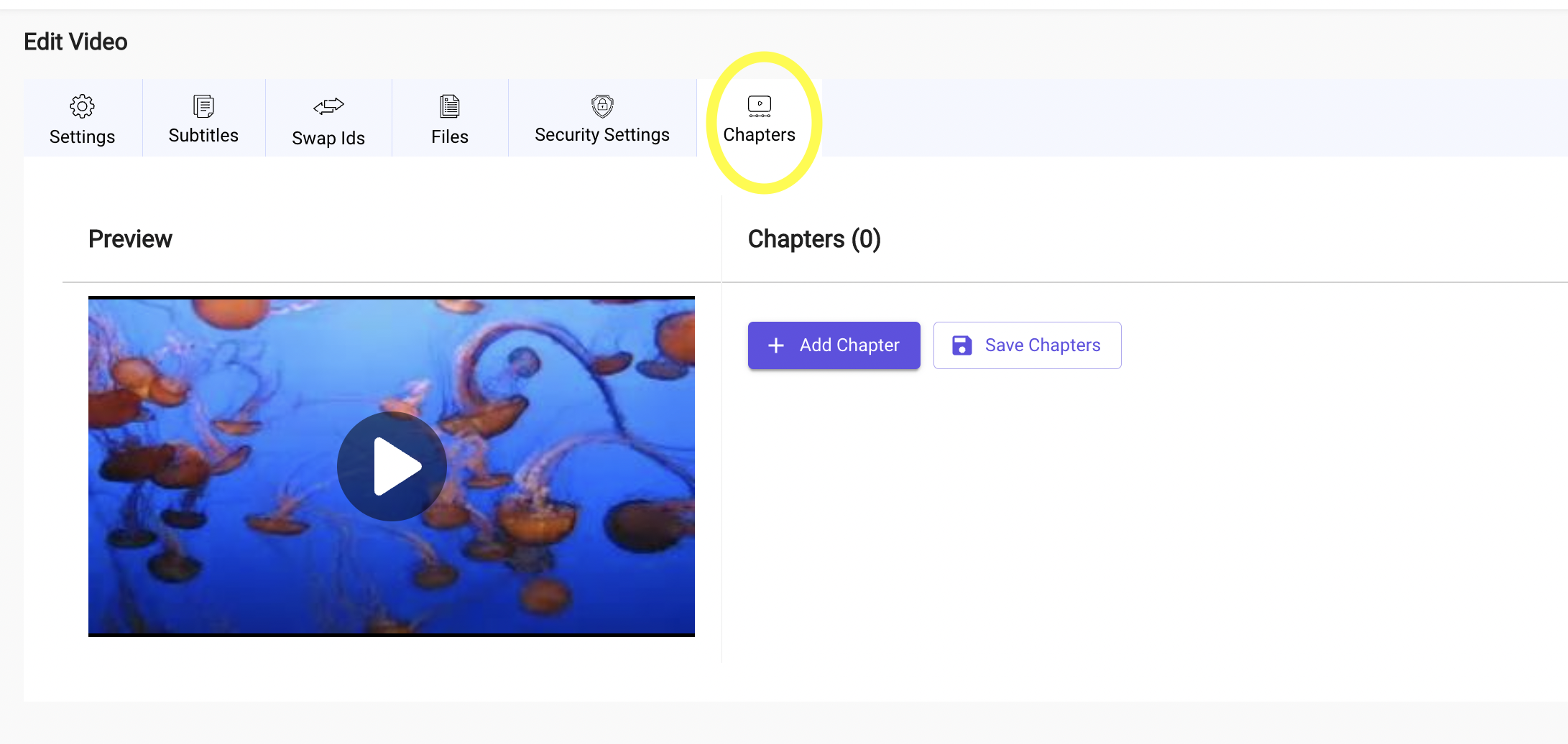This screenshot has width=1568, height=744.
Task: Open the Swap Ids tab
Action: (x=328, y=118)
